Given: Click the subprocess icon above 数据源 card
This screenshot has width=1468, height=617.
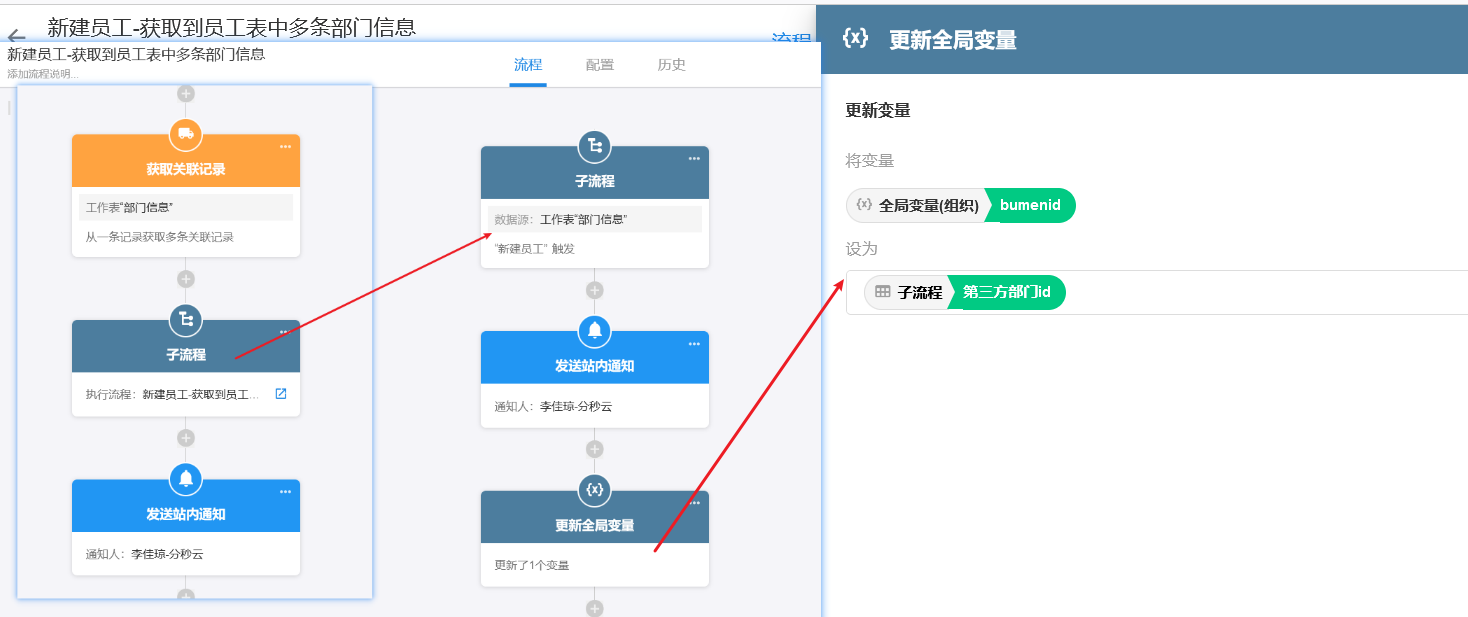Looking at the screenshot, I should coord(595,147).
